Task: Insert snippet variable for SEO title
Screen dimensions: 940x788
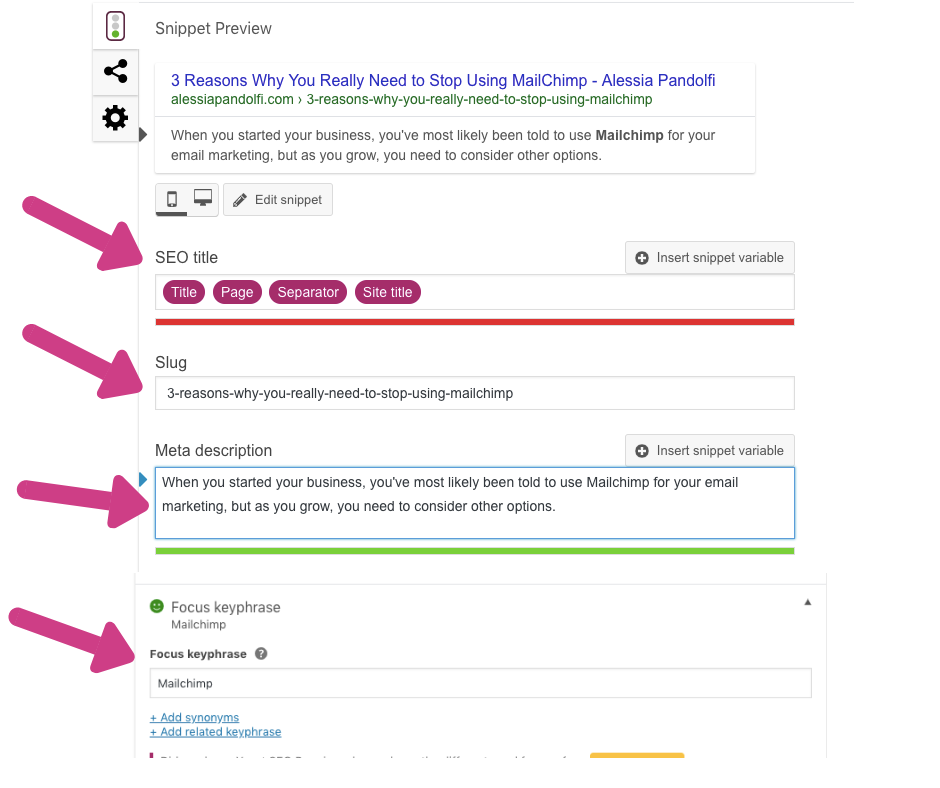Action: tap(710, 258)
